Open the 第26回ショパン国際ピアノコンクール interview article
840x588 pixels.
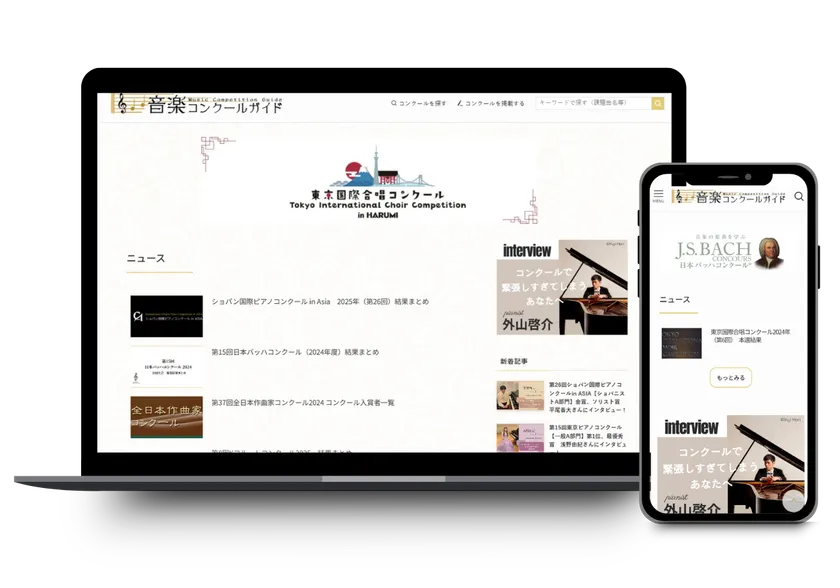coord(587,397)
